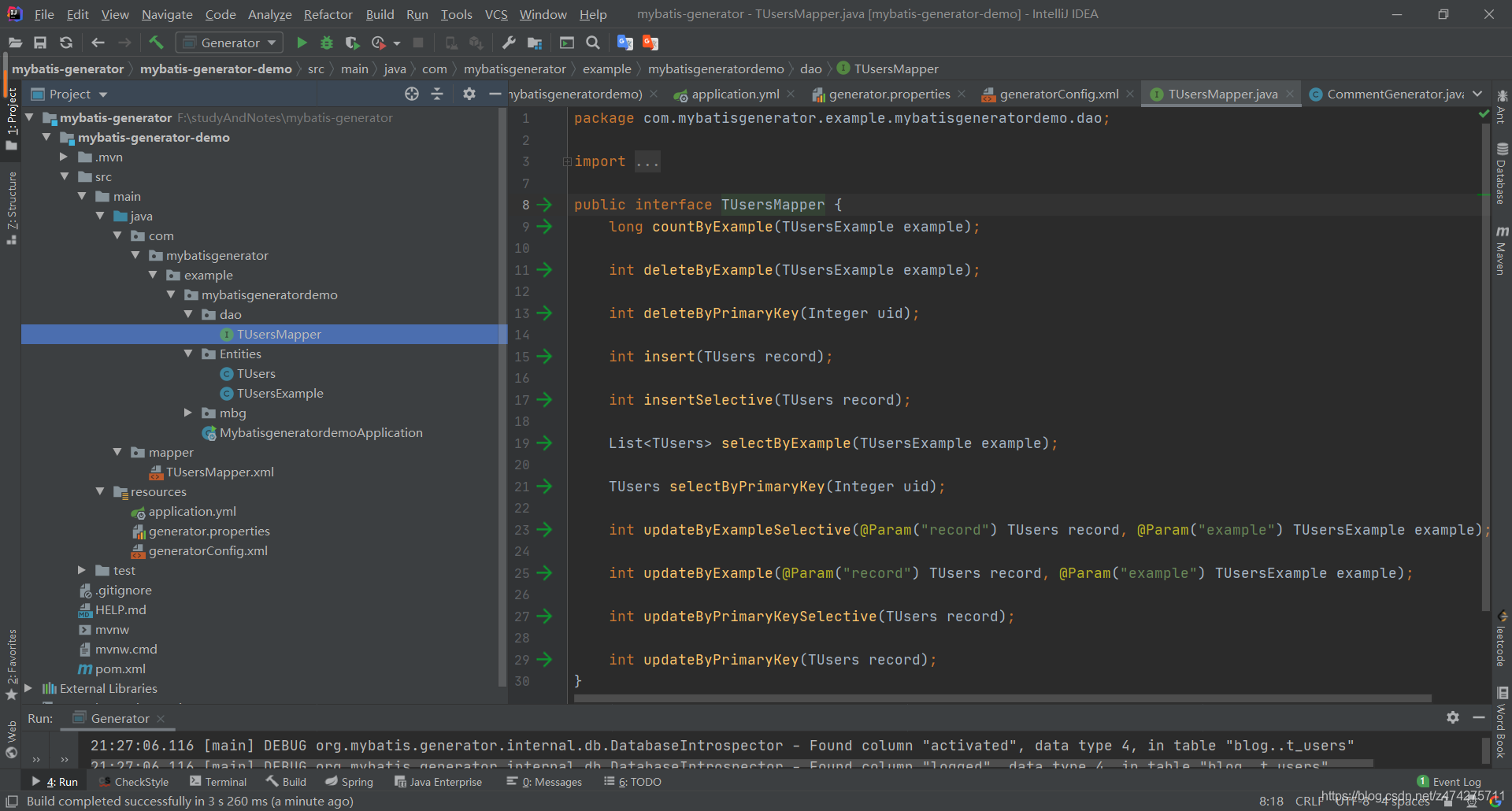
Task: Click the Synchronize refresh toolbar icon
Action: tap(66, 43)
